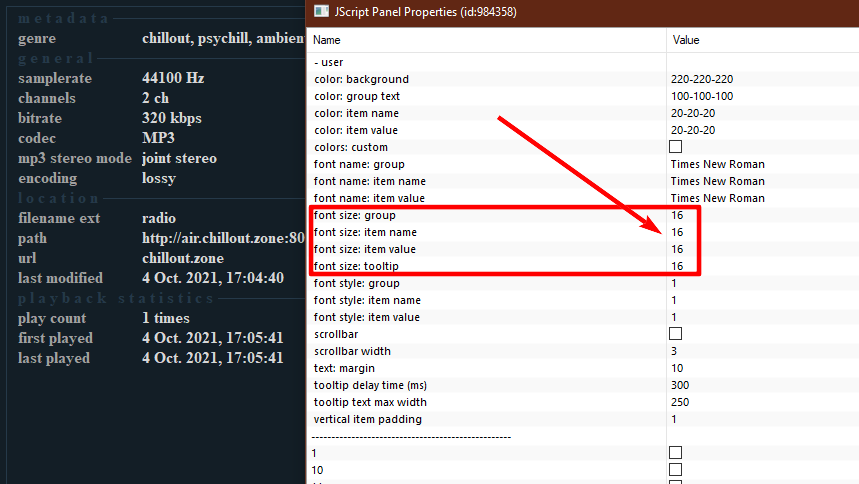This screenshot has height=484, width=859.
Task: Collapse the user properties group
Action: [x=329, y=62]
